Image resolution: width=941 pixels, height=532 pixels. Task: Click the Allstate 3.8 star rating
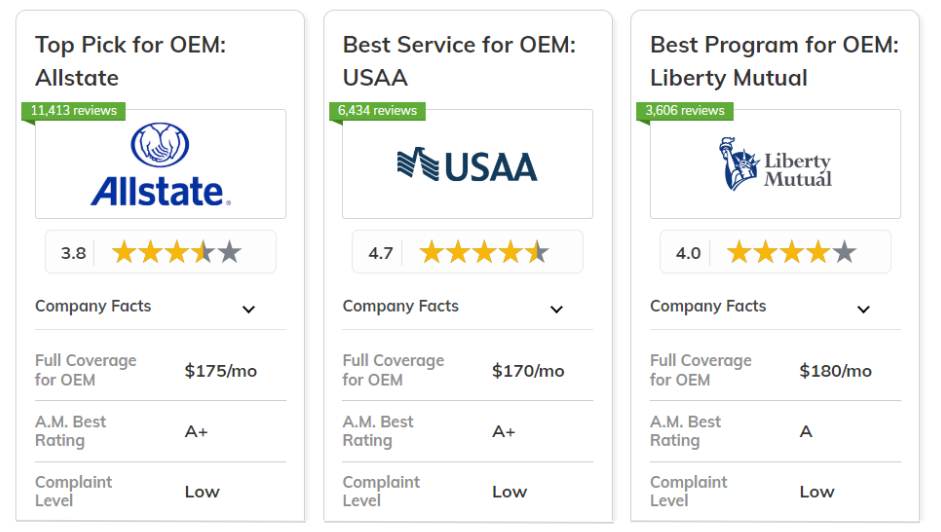coord(160,252)
